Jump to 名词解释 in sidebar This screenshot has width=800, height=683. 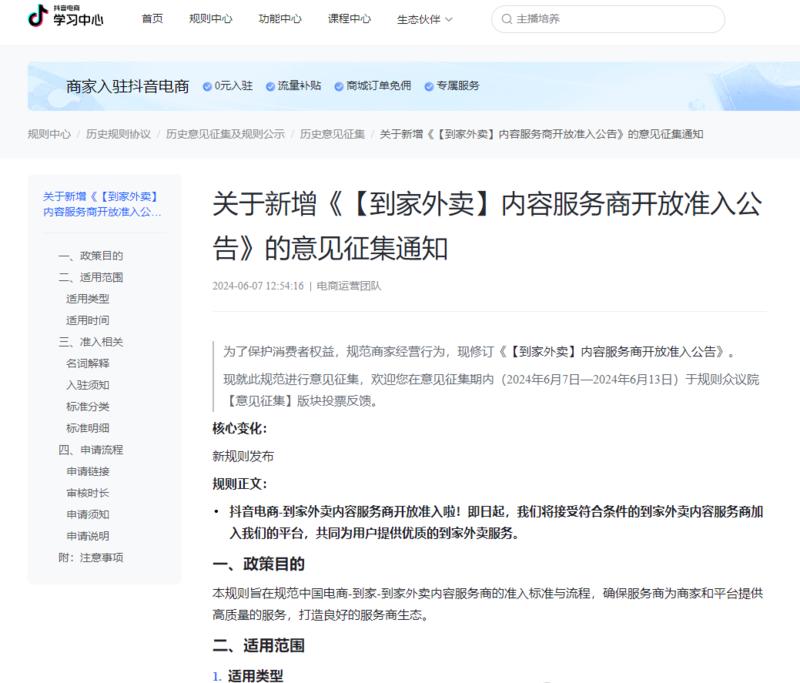(x=88, y=363)
